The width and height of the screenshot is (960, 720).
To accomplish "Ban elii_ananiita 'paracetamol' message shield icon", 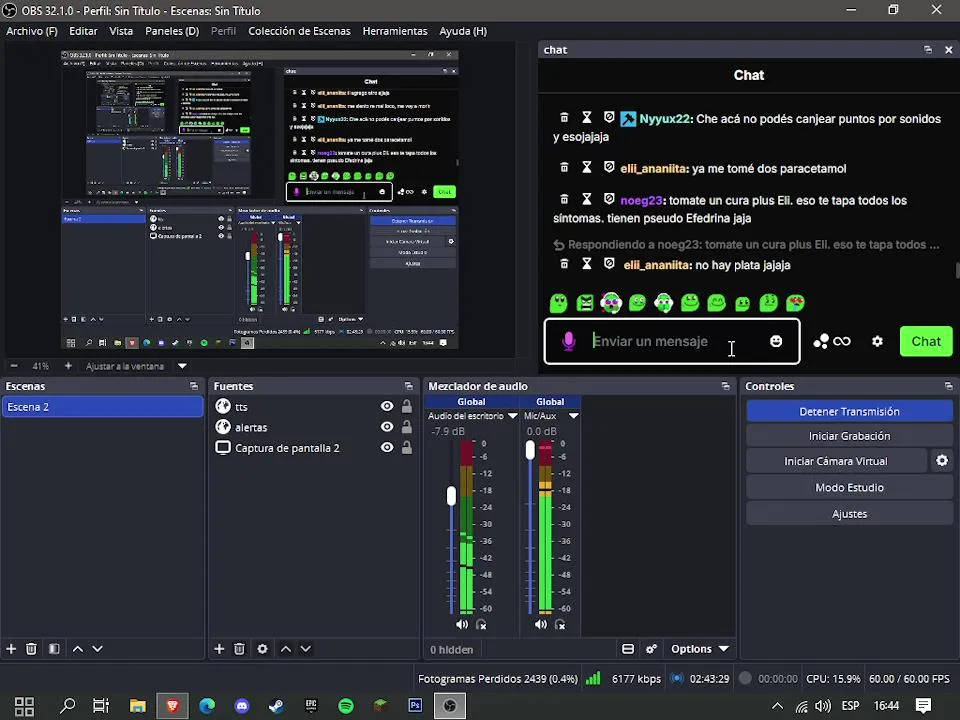I will [609, 167].
